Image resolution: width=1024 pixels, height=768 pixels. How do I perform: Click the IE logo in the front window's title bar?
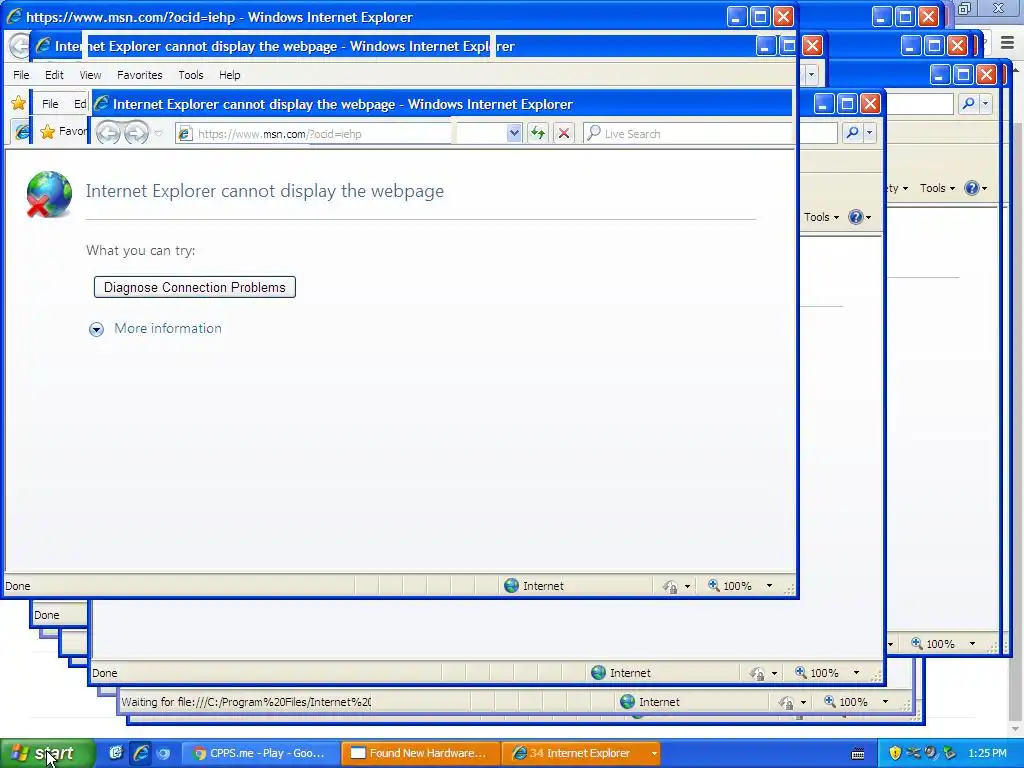tap(13, 17)
